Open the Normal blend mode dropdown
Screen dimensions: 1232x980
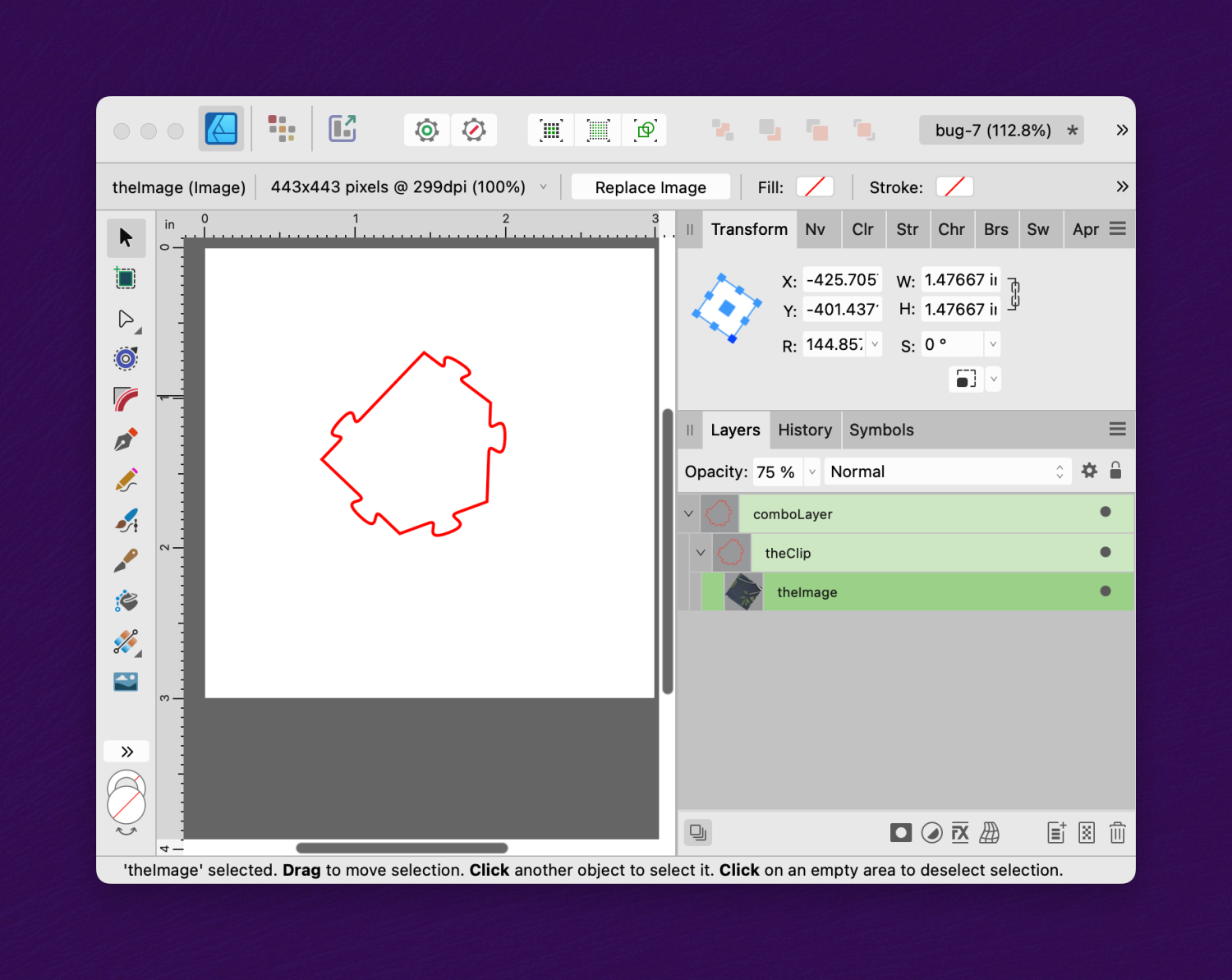(947, 472)
